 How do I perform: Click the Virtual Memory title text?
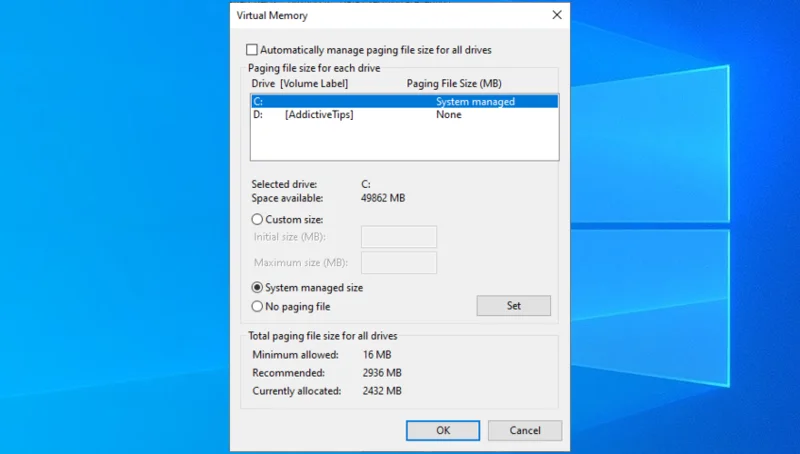272,15
